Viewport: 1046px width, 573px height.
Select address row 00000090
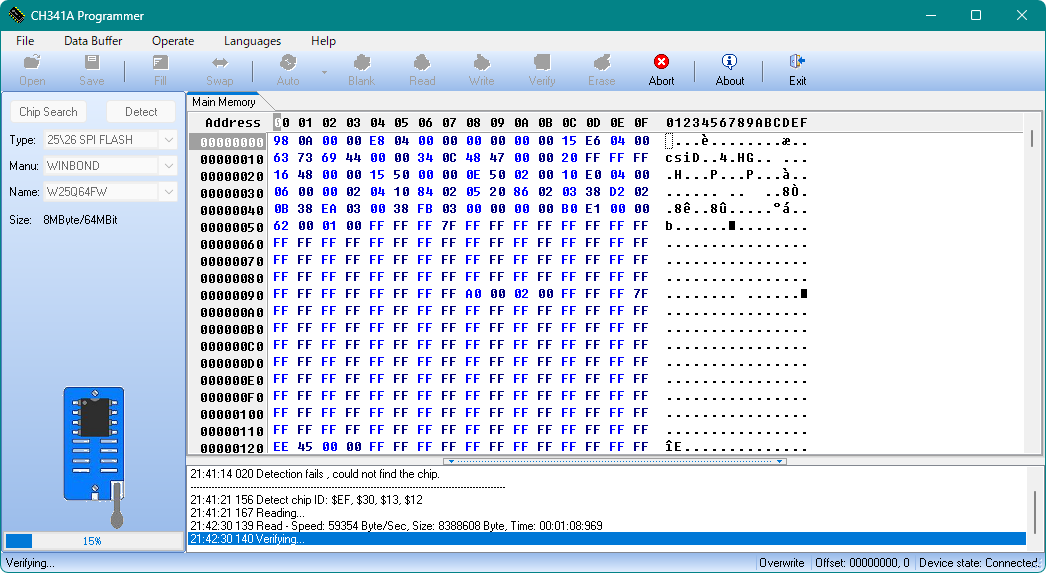232,295
